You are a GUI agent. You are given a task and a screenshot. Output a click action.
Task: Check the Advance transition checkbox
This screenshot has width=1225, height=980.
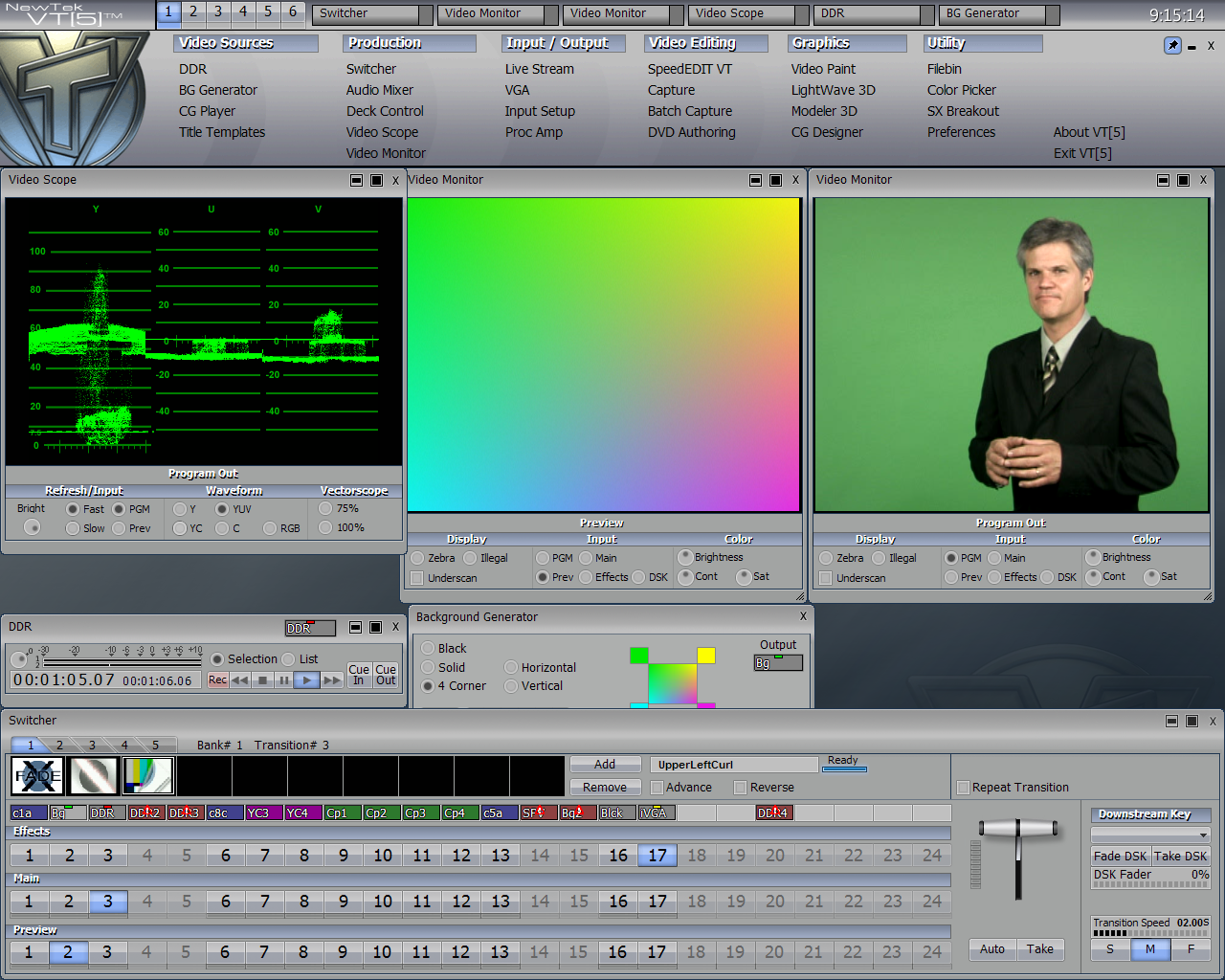[x=657, y=788]
